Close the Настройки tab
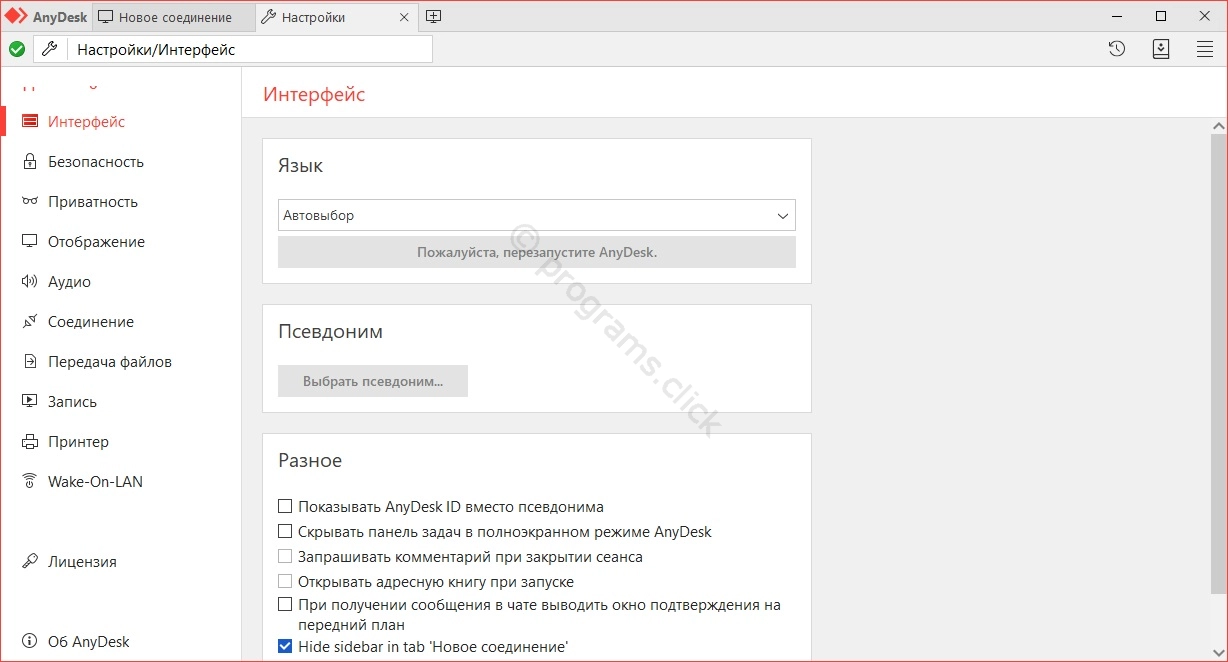The width and height of the screenshot is (1228, 662). [404, 17]
